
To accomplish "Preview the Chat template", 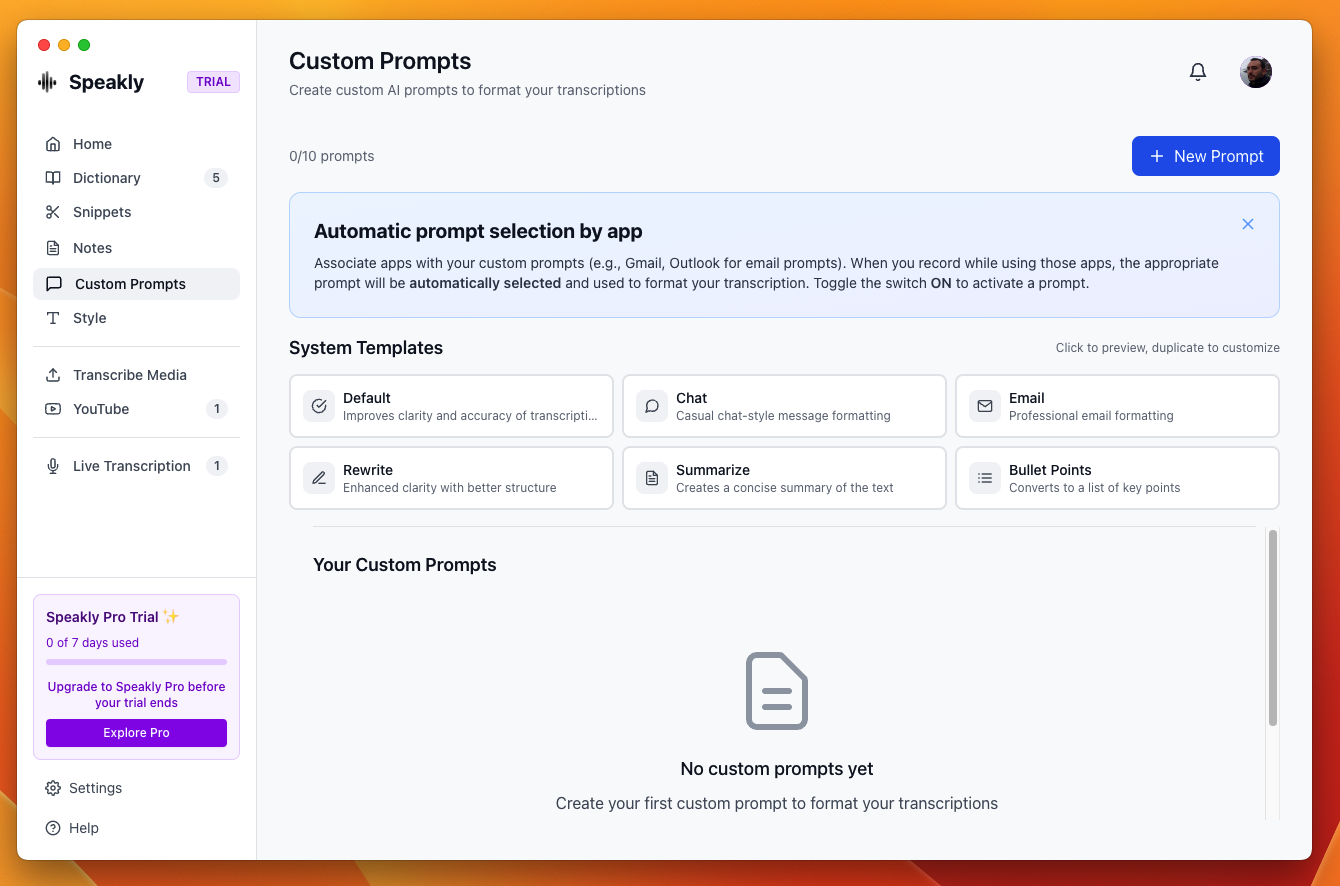I will point(784,406).
